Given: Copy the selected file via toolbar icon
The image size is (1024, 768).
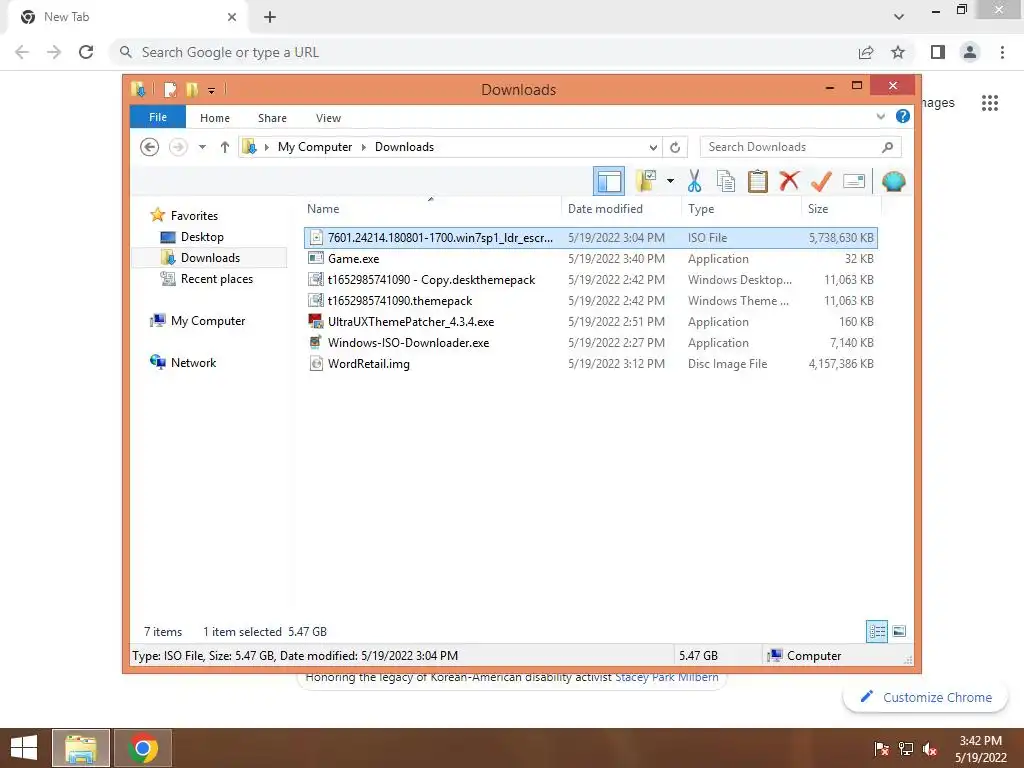Looking at the screenshot, I should click(x=726, y=181).
